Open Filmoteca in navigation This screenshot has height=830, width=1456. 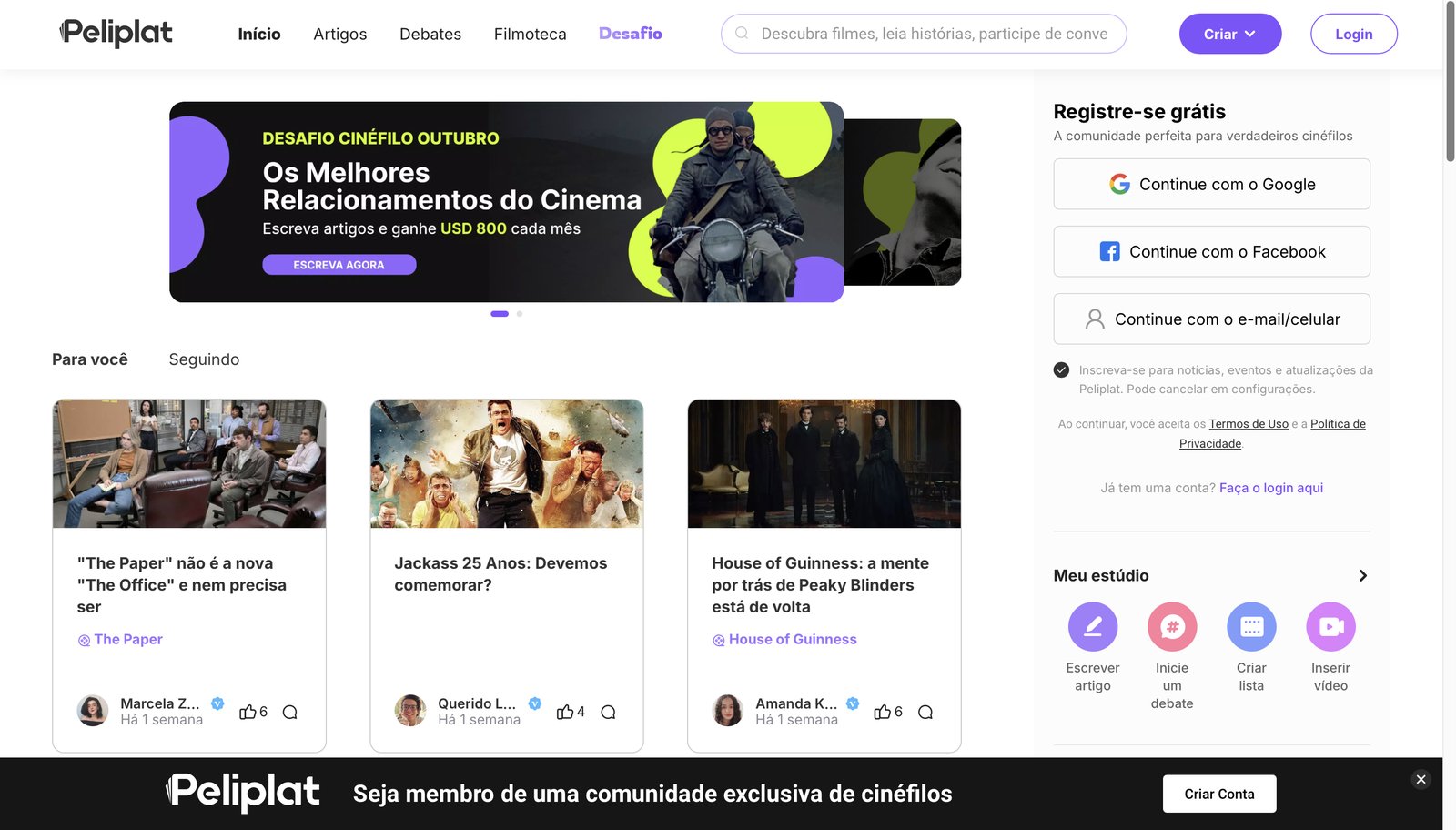point(531,34)
